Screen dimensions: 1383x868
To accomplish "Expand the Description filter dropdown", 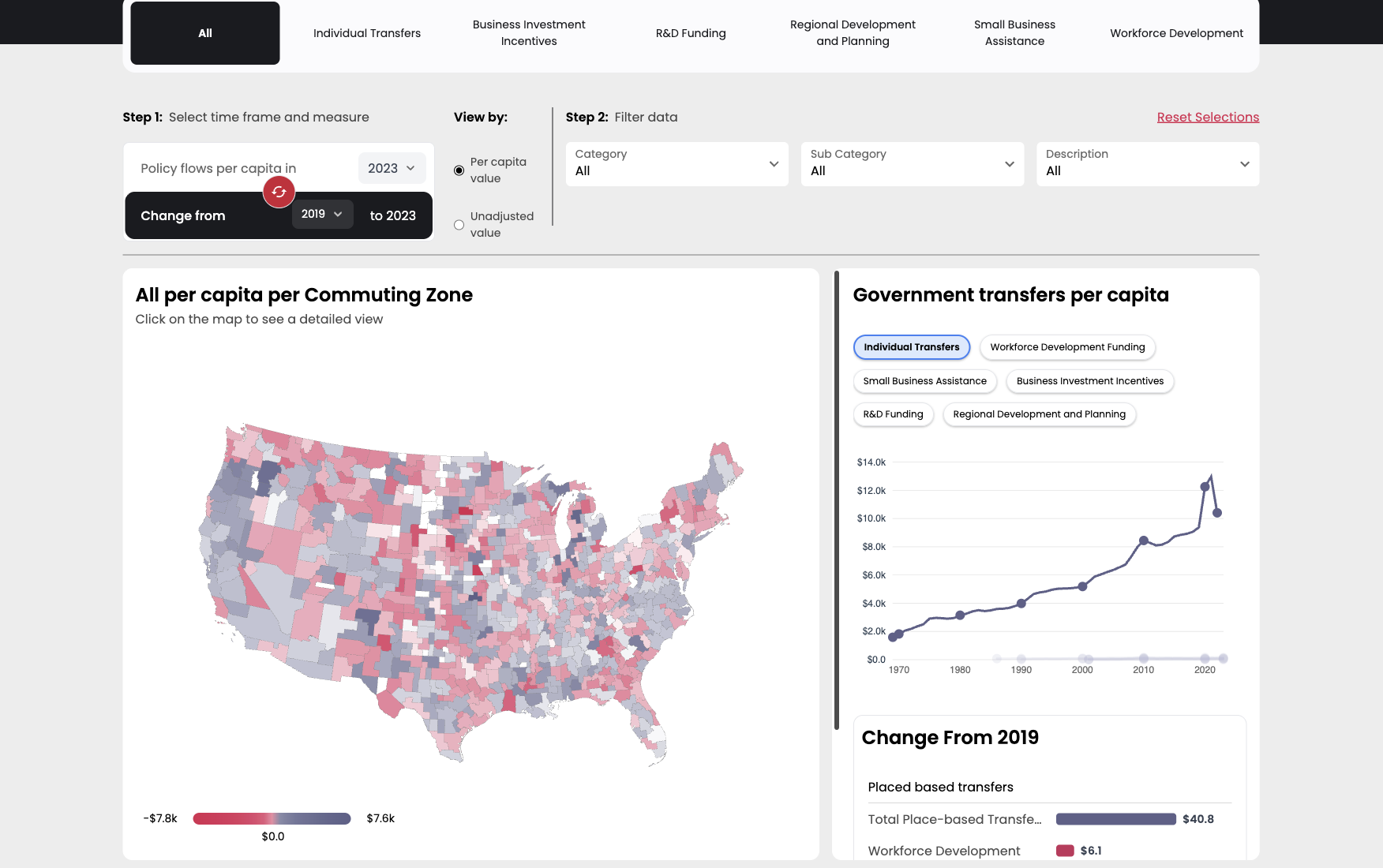I will pyautogui.click(x=1147, y=164).
